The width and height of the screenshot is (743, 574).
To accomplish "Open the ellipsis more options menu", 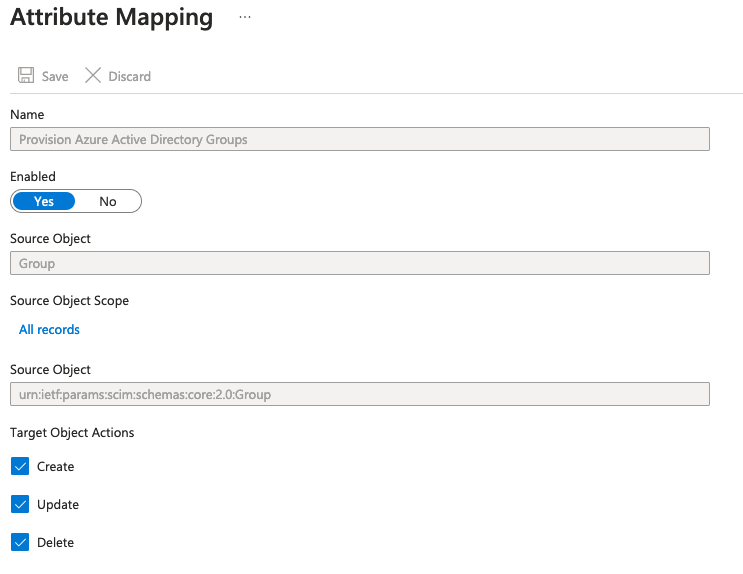I will click(245, 18).
